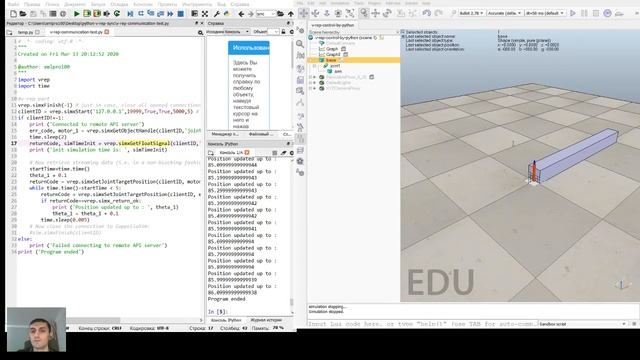Run current cell and advance

[x=97, y=14]
